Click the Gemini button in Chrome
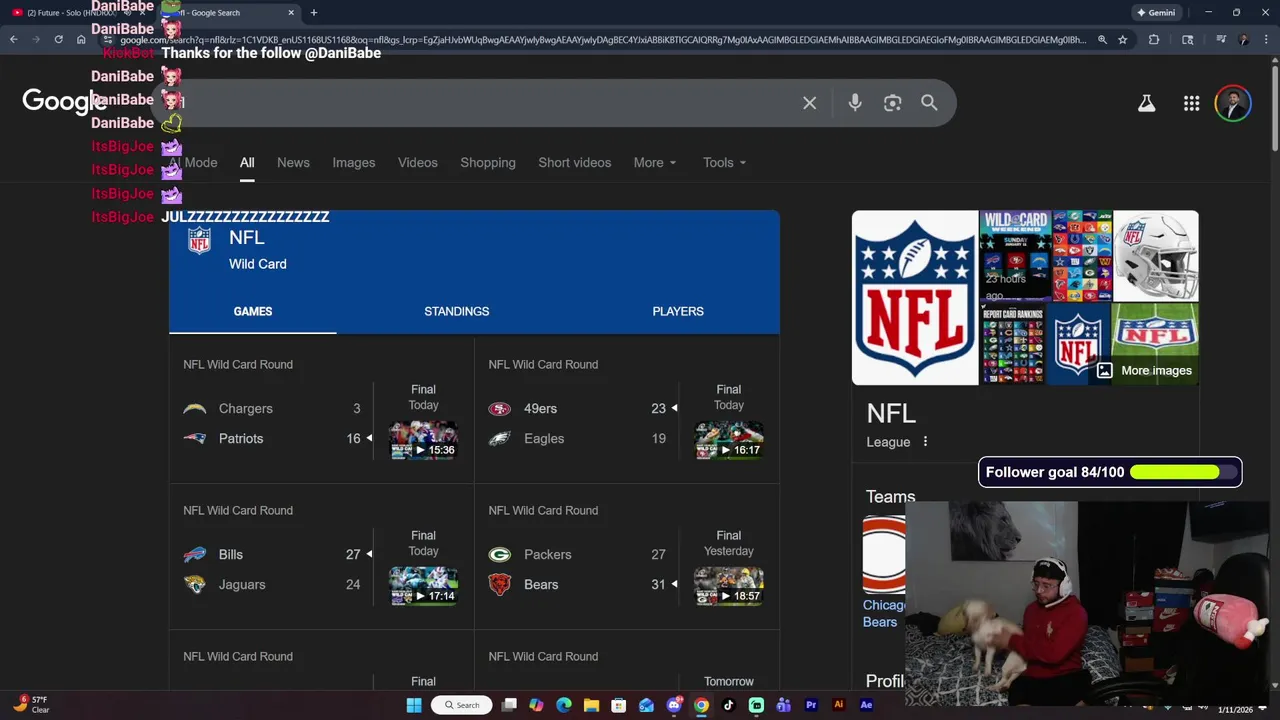The height and width of the screenshot is (720, 1280). [1156, 13]
